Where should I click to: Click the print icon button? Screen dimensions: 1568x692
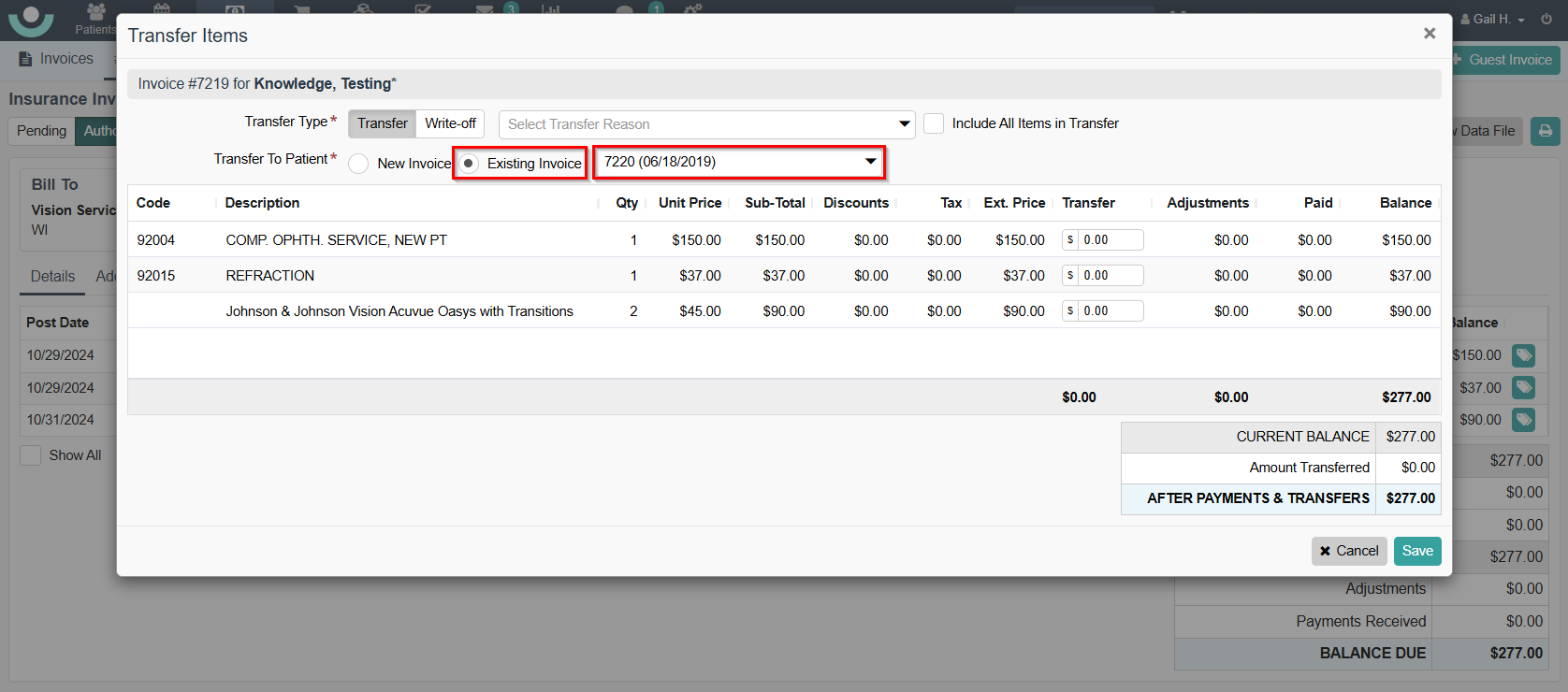pos(1545,131)
